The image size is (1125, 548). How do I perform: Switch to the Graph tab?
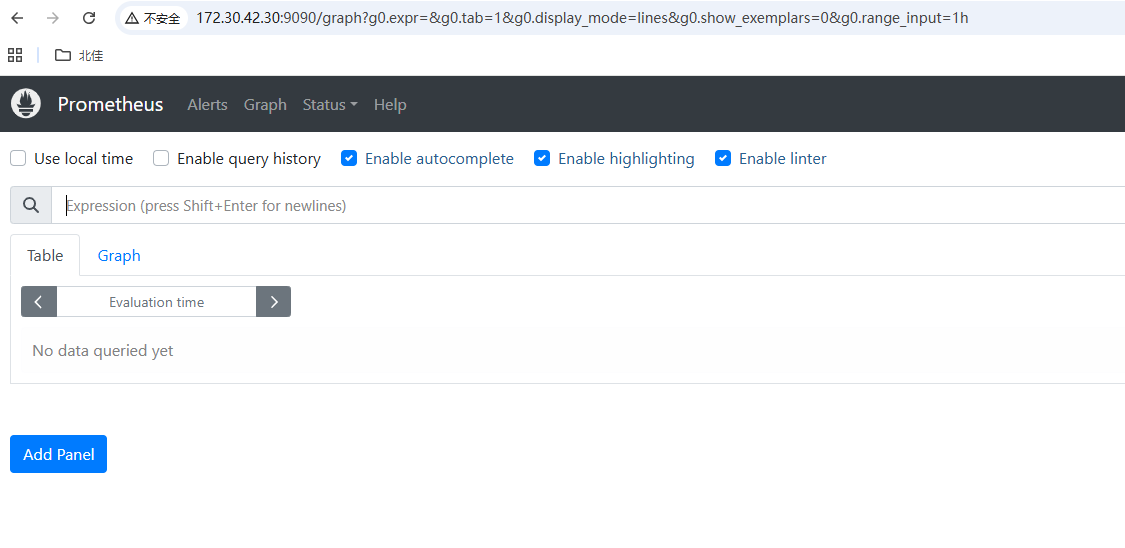point(119,256)
